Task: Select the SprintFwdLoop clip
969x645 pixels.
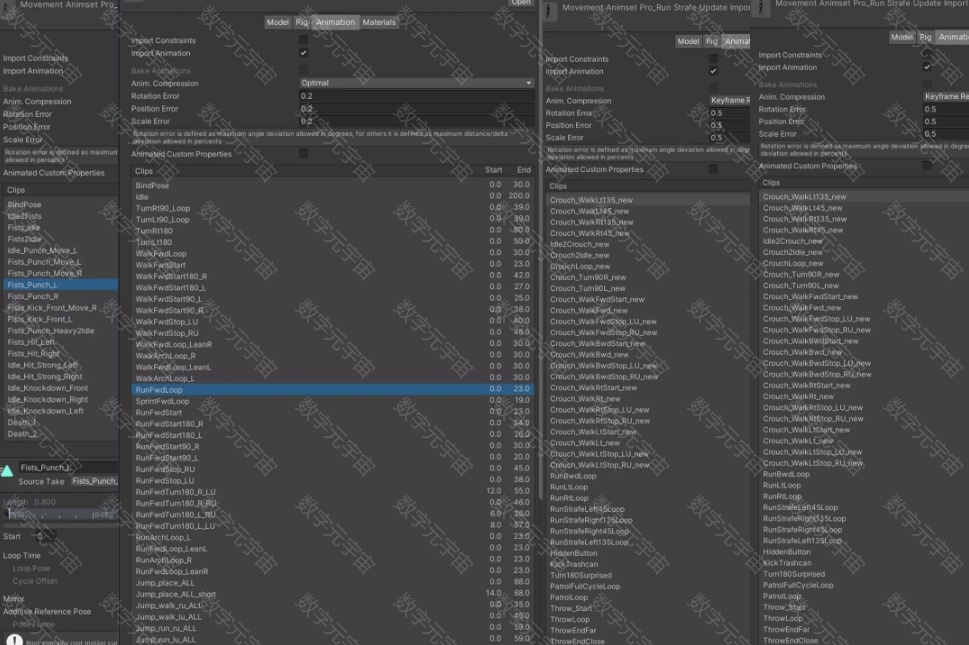Action: 333,401
